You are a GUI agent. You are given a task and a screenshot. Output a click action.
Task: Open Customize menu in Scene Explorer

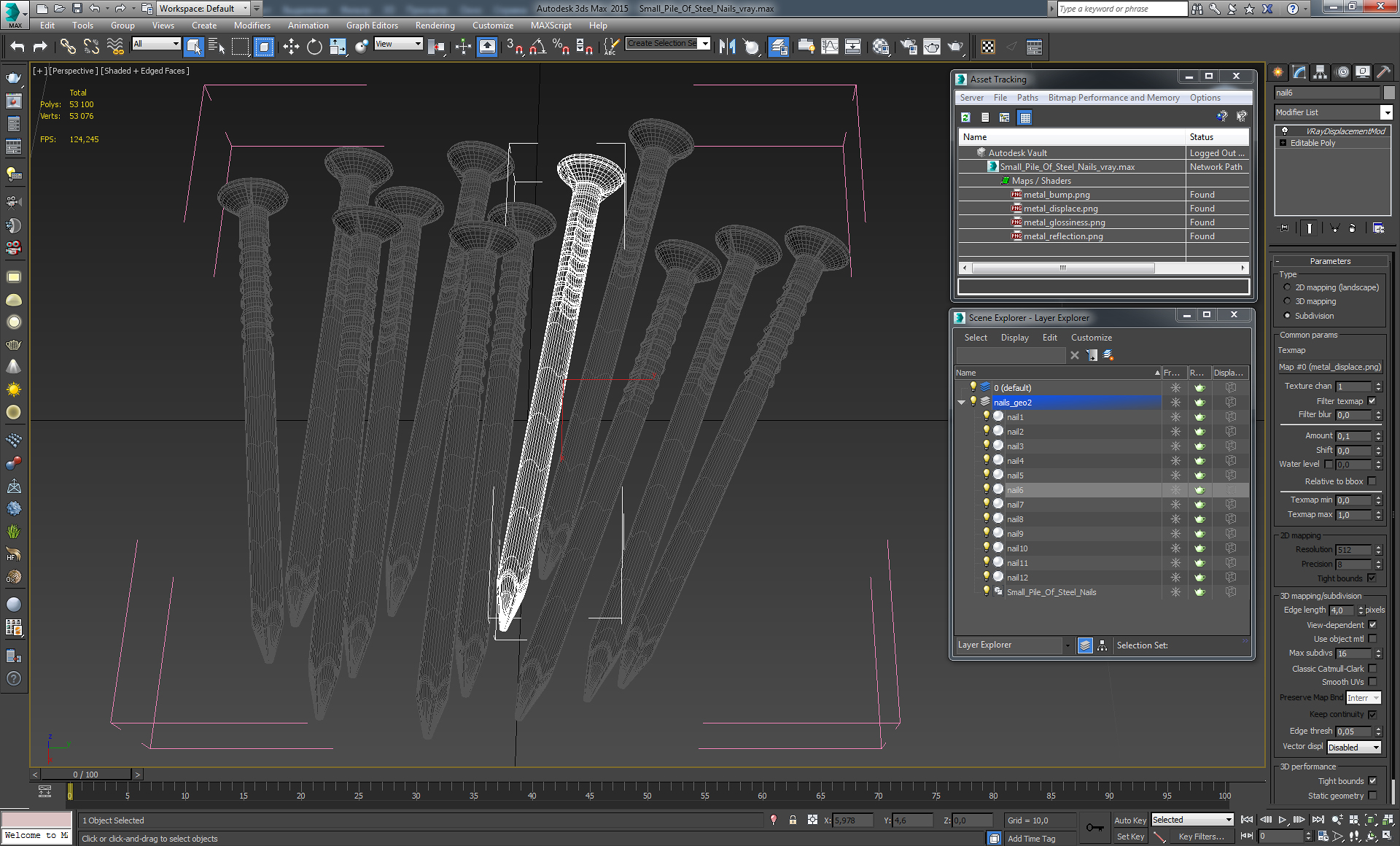click(x=1091, y=338)
